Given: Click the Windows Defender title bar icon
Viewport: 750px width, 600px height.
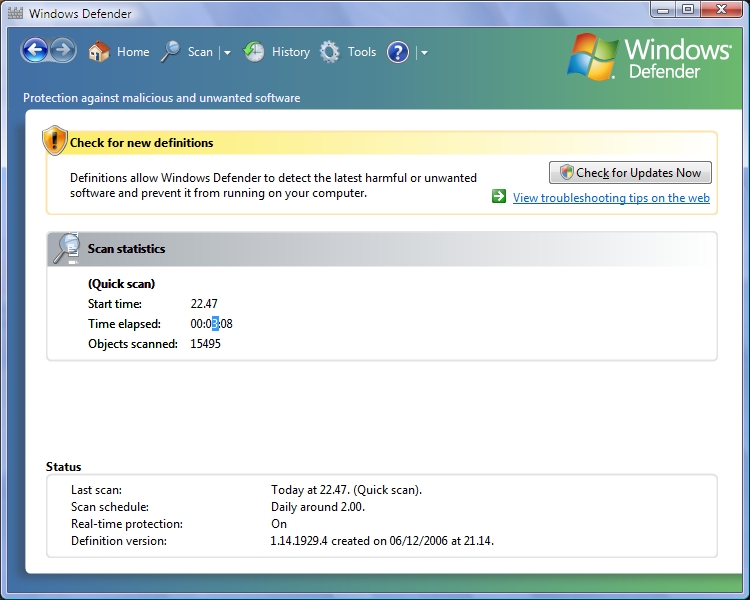Looking at the screenshot, I should click(x=15, y=13).
